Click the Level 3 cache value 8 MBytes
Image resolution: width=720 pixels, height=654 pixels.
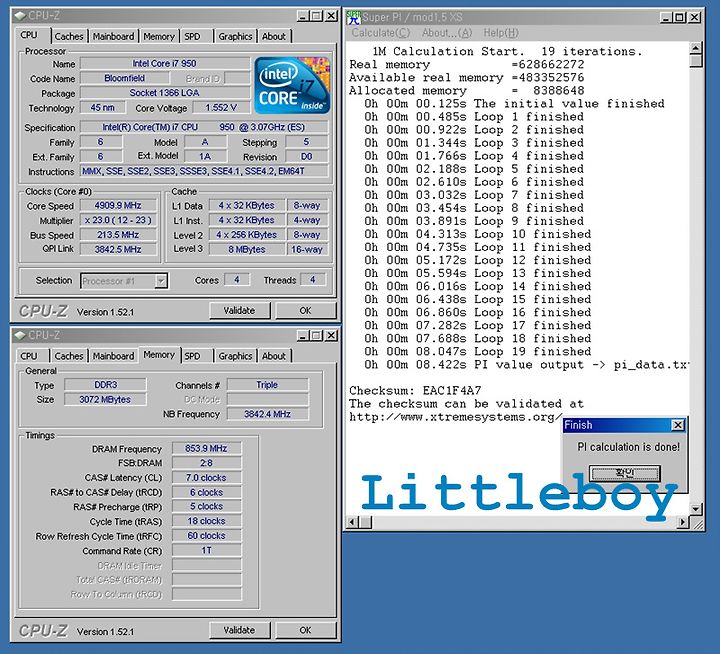coord(247,249)
